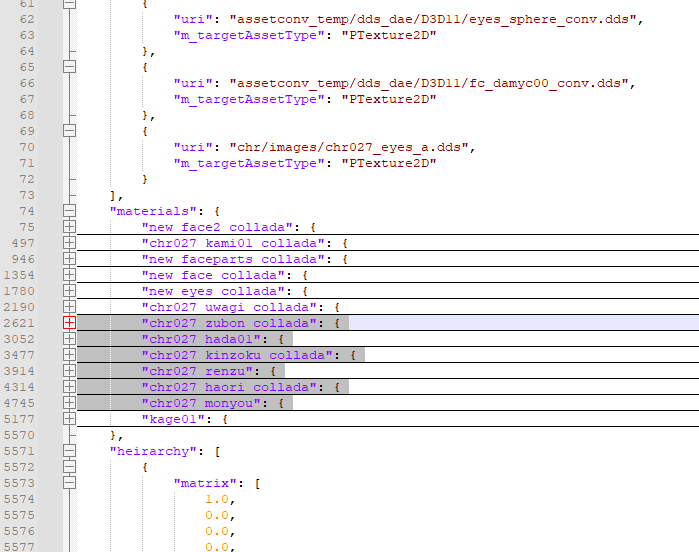Click the "chr/images/chr027_eyes_a.dds" string
Screen dimensions: 699x552
click(x=349, y=147)
